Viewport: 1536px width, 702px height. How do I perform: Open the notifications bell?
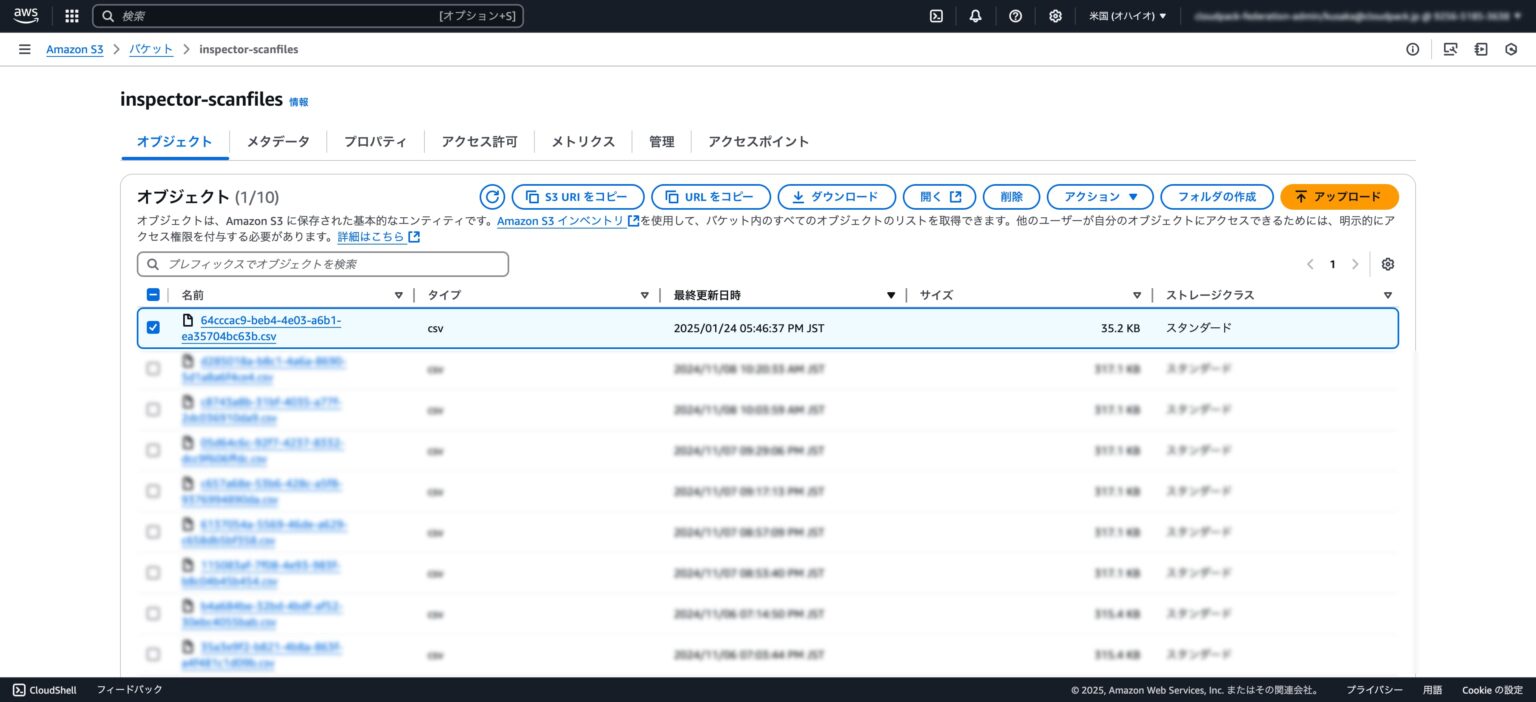click(x=975, y=15)
